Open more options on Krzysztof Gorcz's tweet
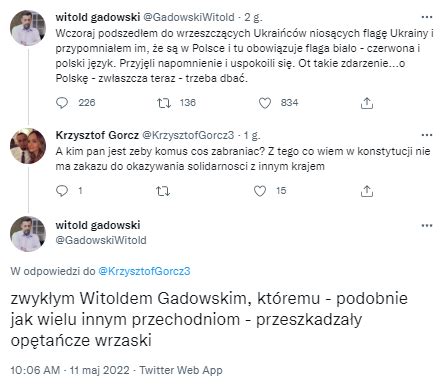The height and width of the screenshot is (388, 444). 427,135
